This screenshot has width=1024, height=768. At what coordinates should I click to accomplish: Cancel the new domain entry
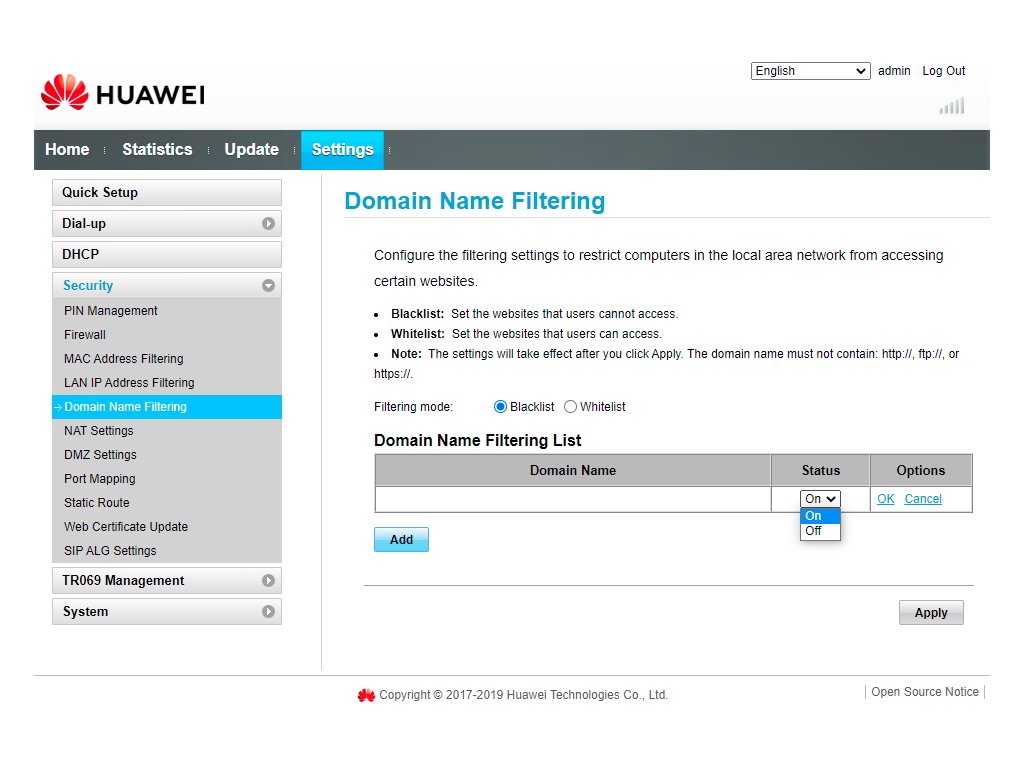tap(922, 499)
